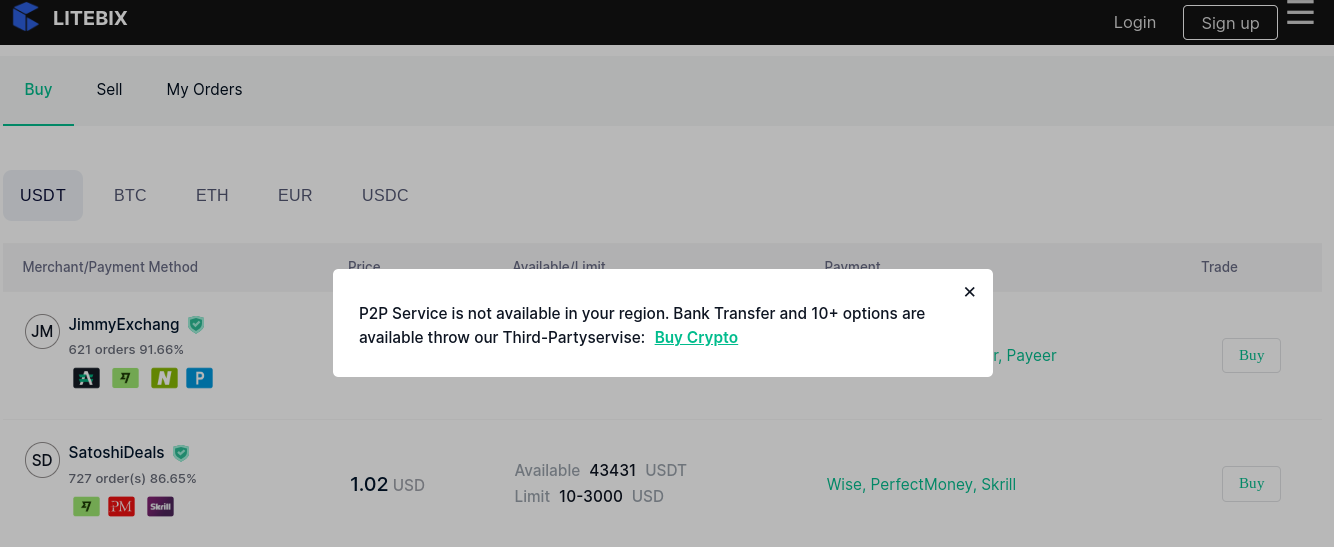Click the Litebix cube logo
This screenshot has width=1334, height=547.
point(26,16)
